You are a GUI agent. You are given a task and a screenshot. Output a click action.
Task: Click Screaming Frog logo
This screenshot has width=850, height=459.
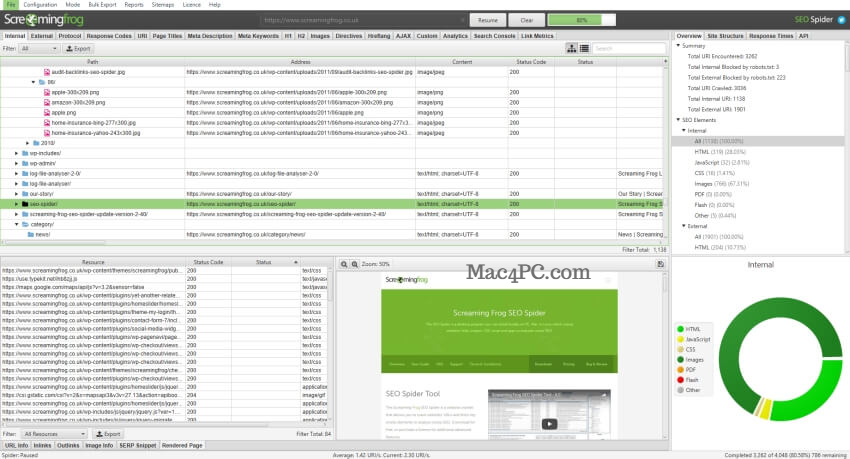[43, 20]
